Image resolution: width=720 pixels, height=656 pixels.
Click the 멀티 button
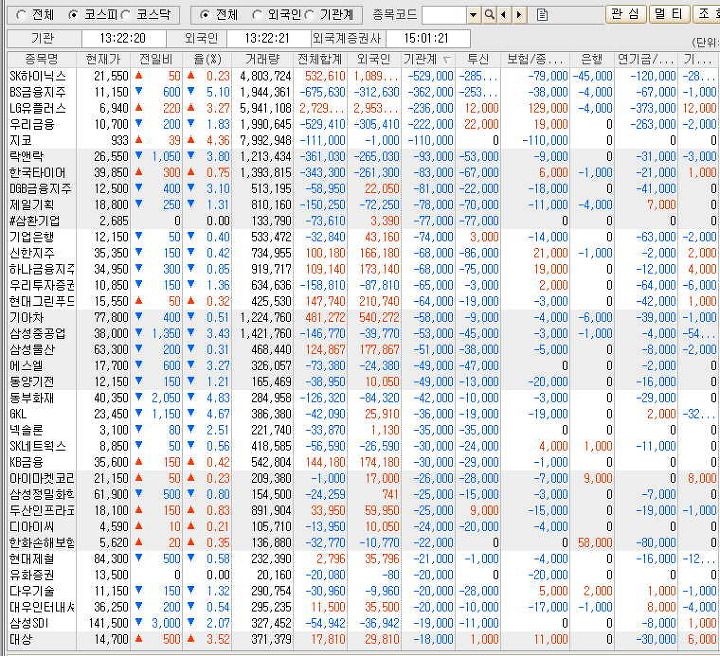(x=669, y=14)
